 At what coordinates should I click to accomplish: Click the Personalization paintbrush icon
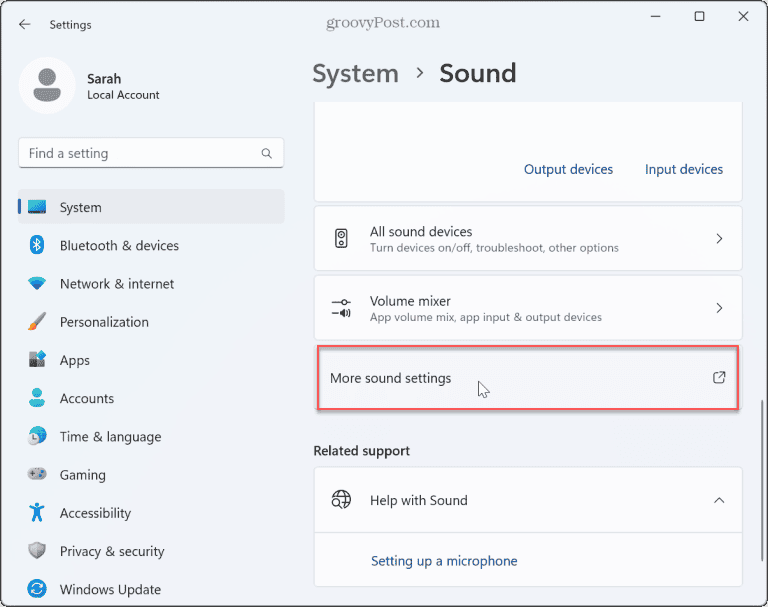click(37, 322)
